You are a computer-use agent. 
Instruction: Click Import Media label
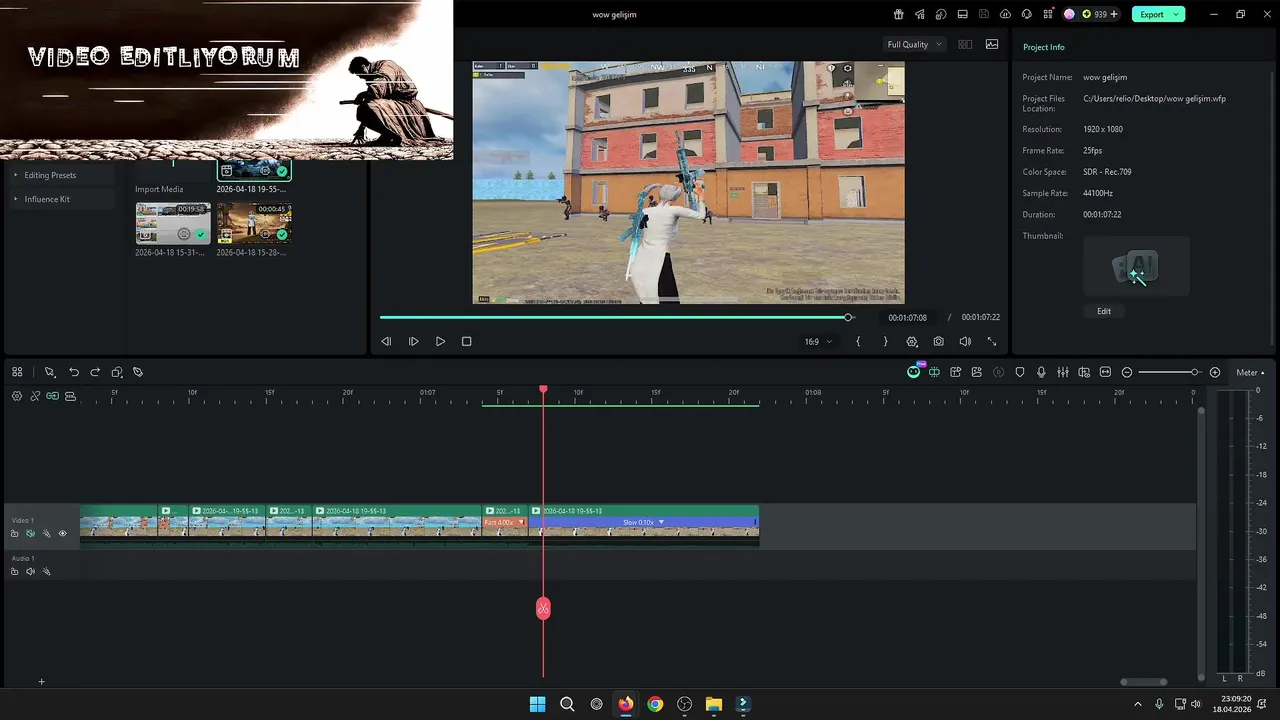(159, 189)
